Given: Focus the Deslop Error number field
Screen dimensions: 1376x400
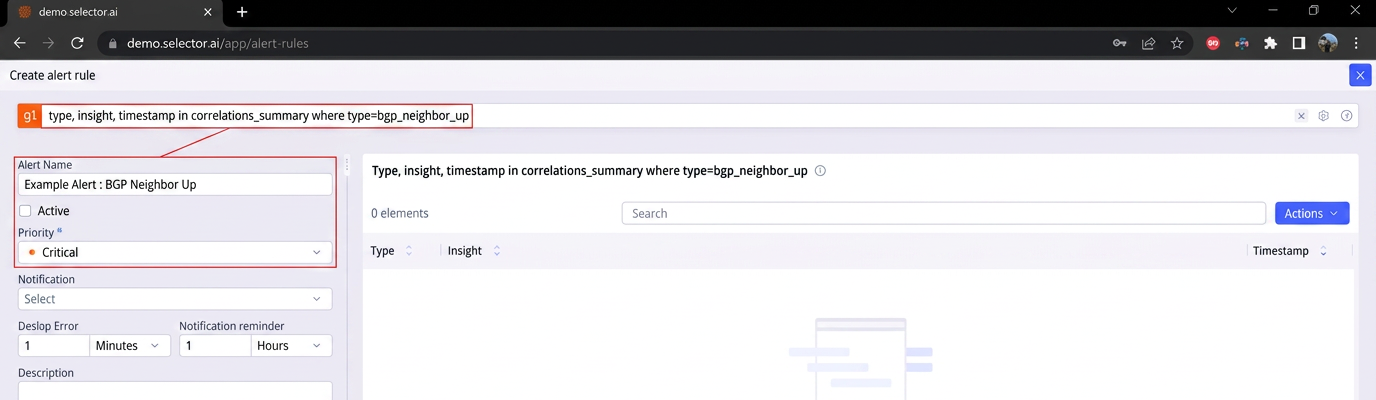Looking at the screenshot, I should coord(54,345).
